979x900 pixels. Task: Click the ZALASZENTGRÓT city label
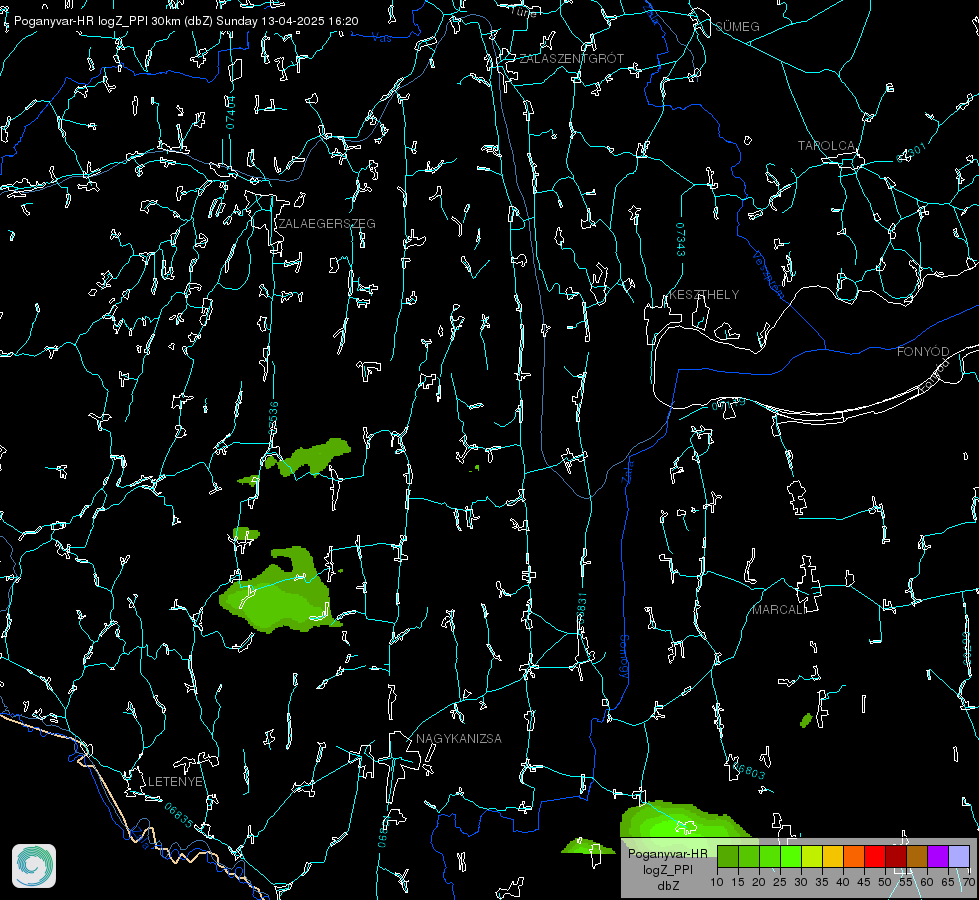571,59
